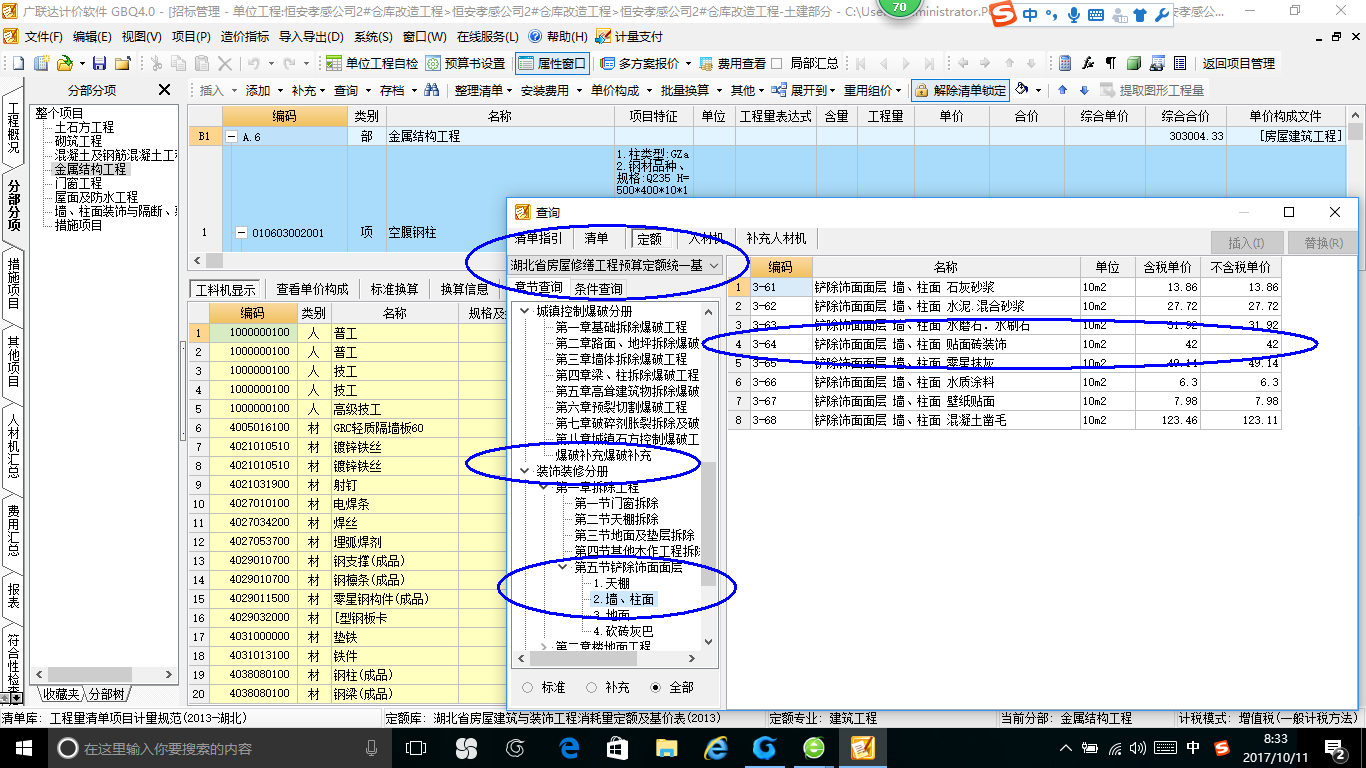Open the 查询 dropdown in toolbar

point(352,90)
